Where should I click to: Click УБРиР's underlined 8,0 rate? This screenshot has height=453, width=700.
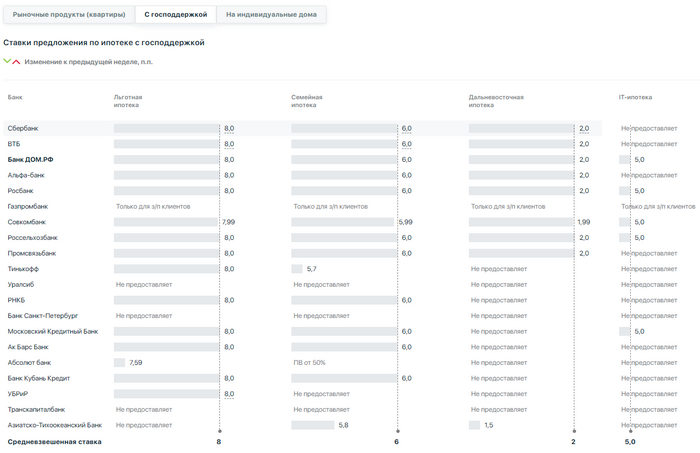(x=229, y=394)
